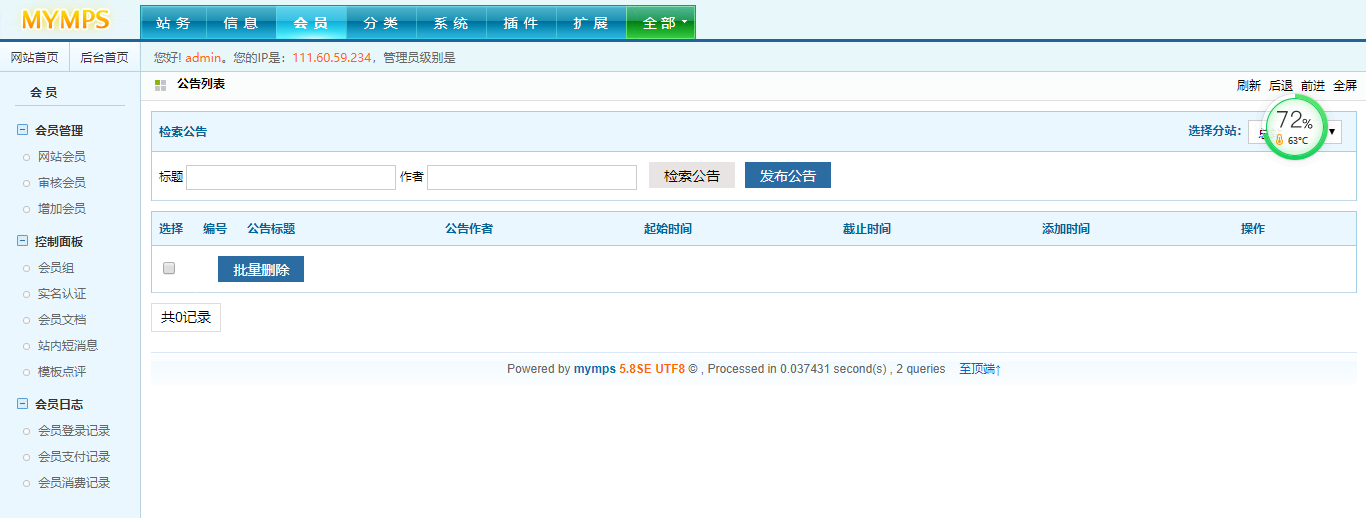Viewport: 1366px width, 518px height.
Task: Open 站内短消息 in sidebar
Action: [x=68, y=346]
